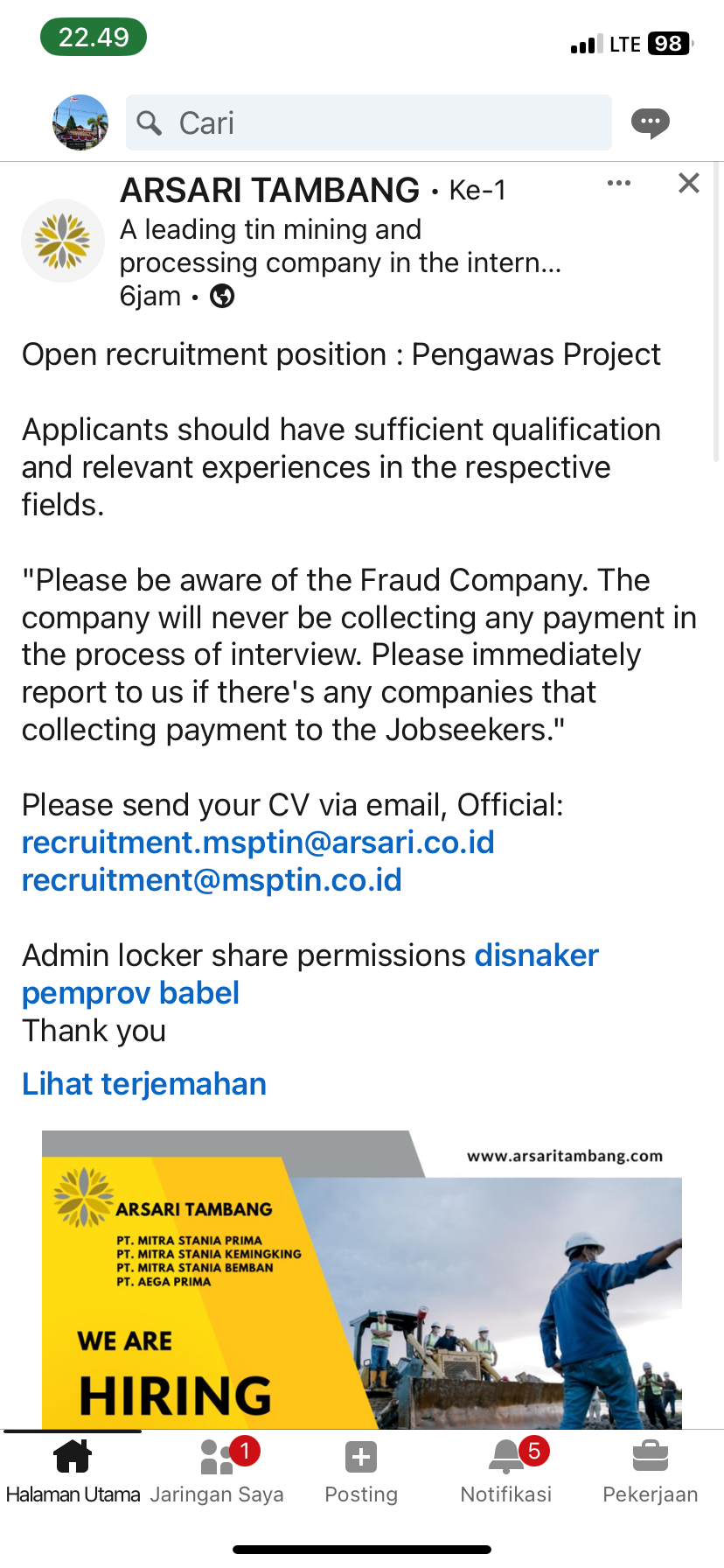Open recruitment.msptin@arsari.co.id email link
Screen dimensions: 724x1568
pyautogui.click(x=258, y=843)
